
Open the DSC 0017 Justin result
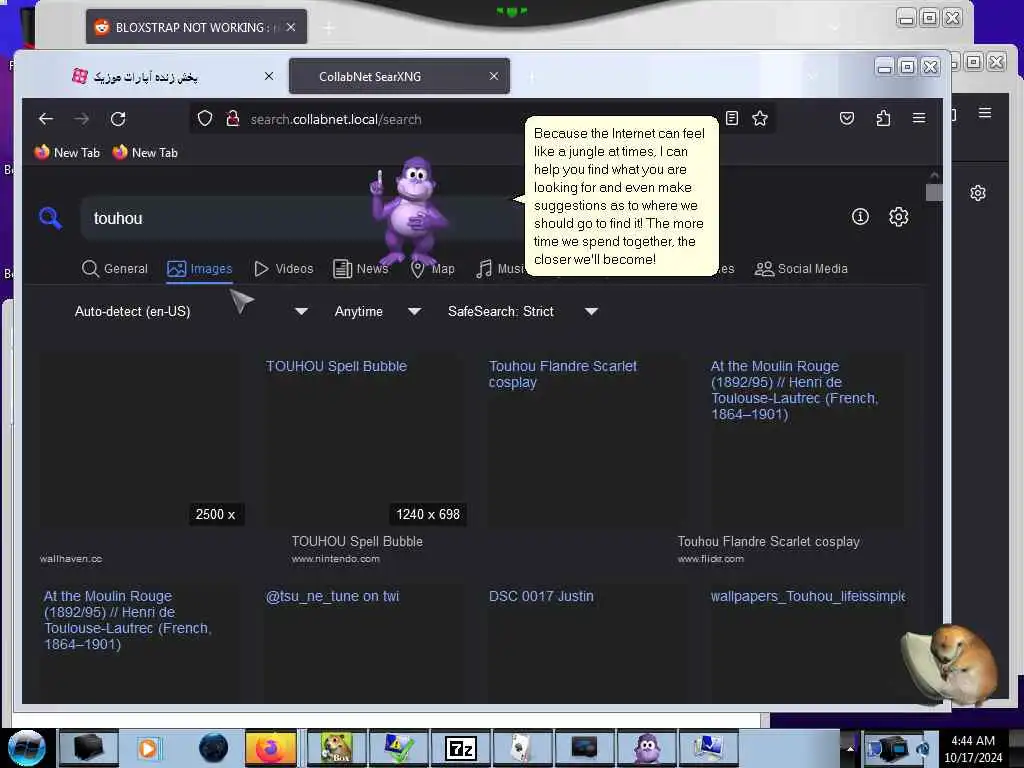(541, 596)
